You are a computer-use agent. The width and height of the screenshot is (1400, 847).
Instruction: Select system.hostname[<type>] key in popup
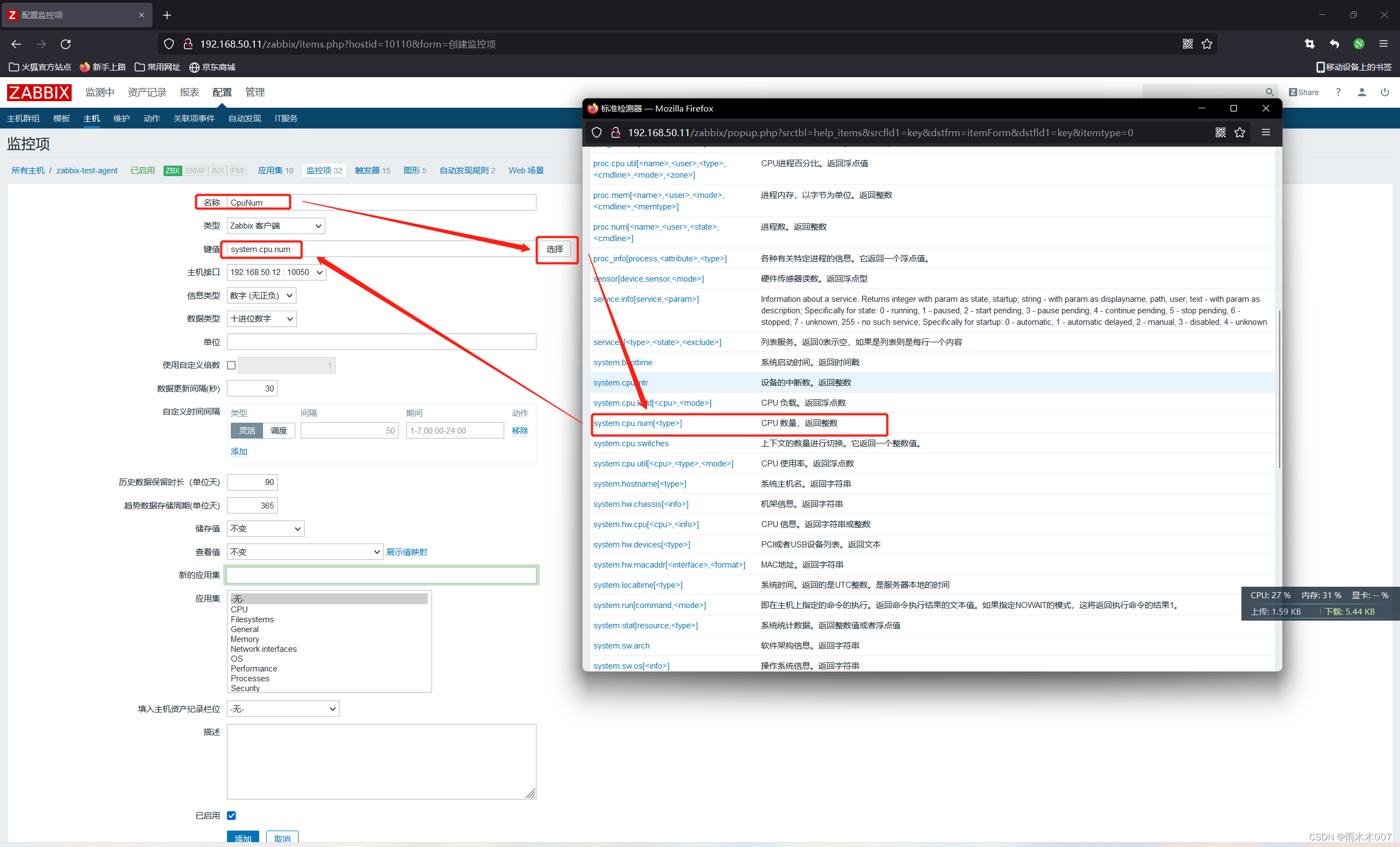(640, 484)
